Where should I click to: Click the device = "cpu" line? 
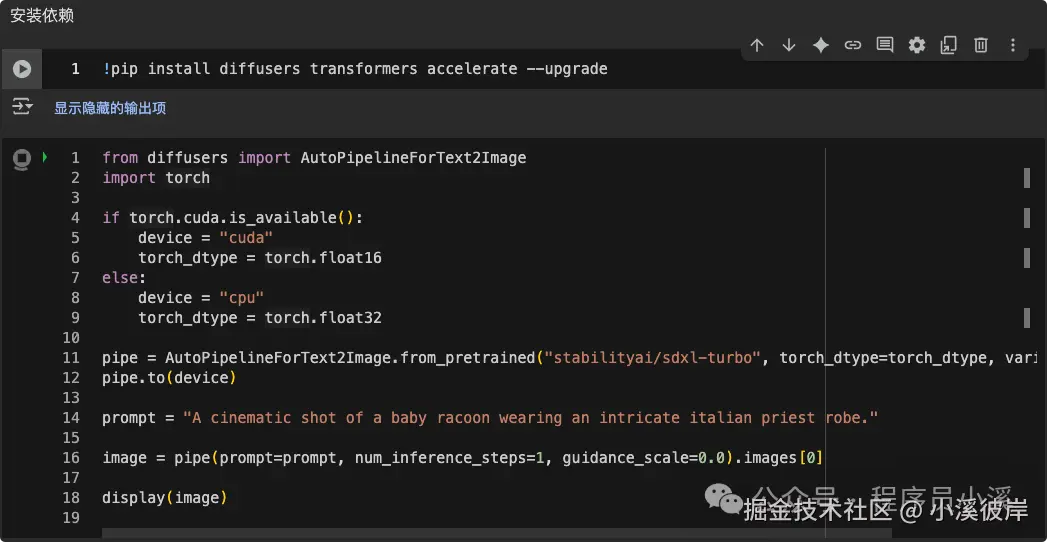pyautogui.click(x=201, y=298)
